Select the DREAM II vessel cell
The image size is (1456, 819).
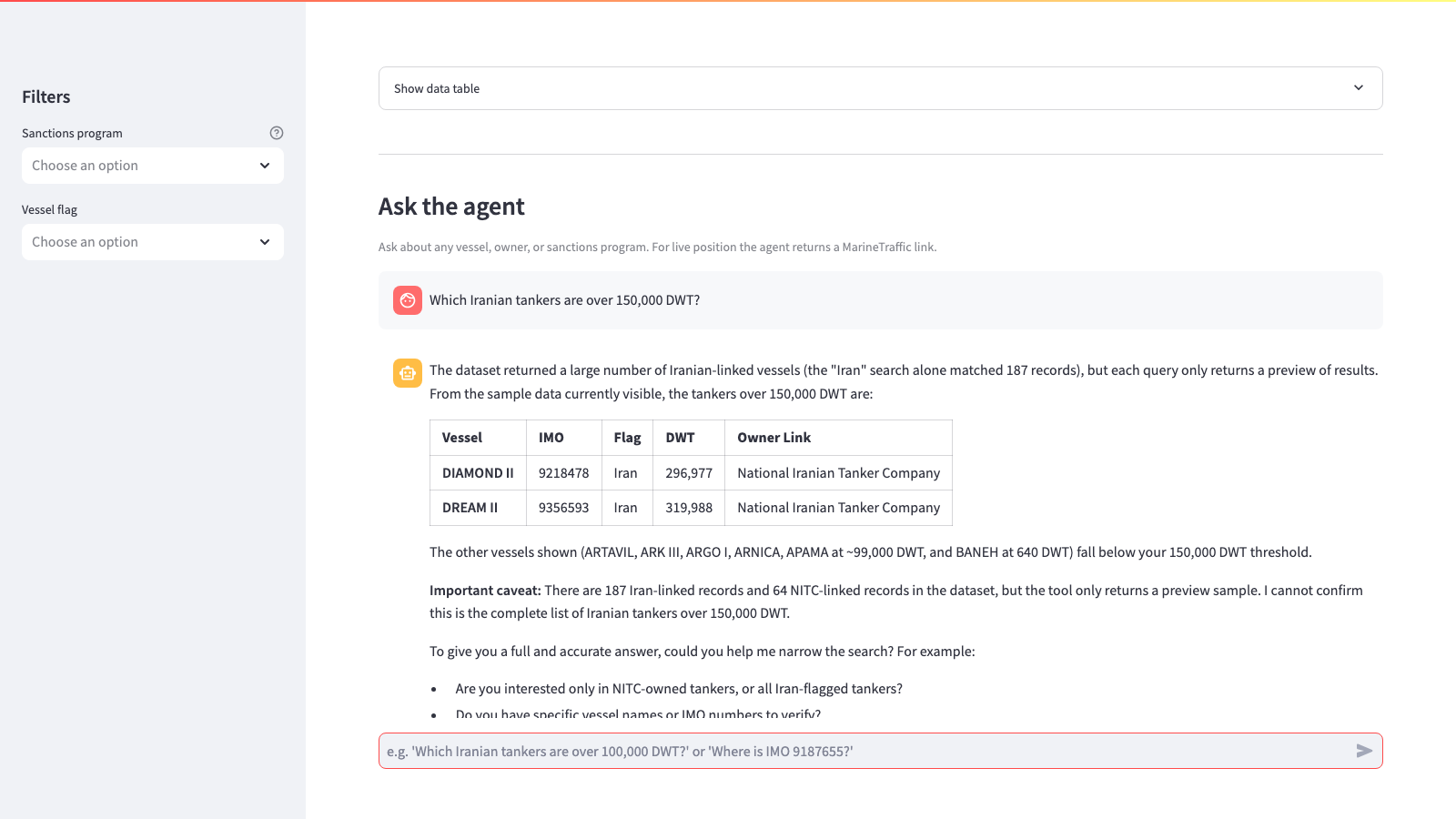coord(478,508)
